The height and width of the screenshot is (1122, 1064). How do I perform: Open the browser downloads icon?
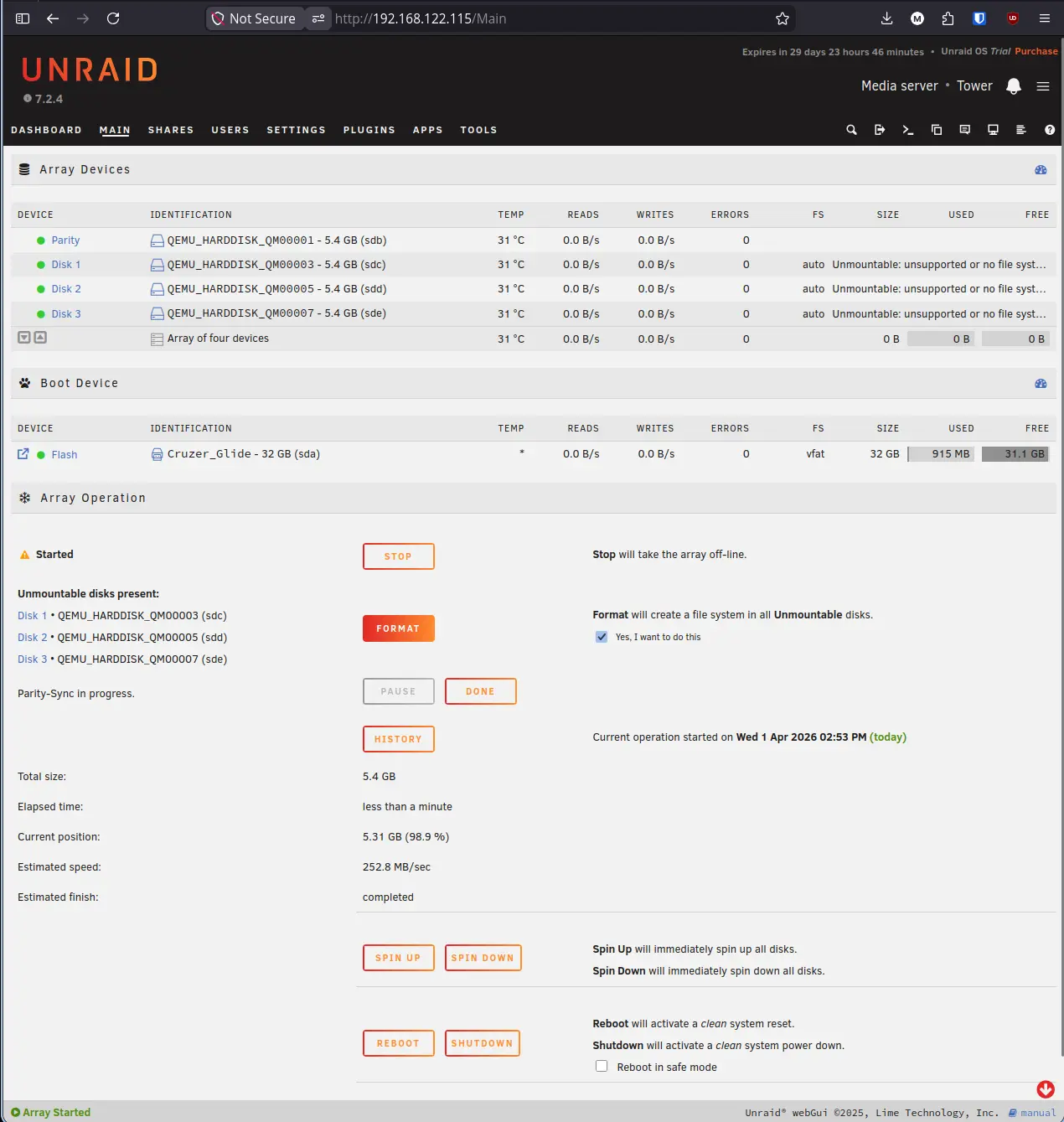(x=886, y=18)
